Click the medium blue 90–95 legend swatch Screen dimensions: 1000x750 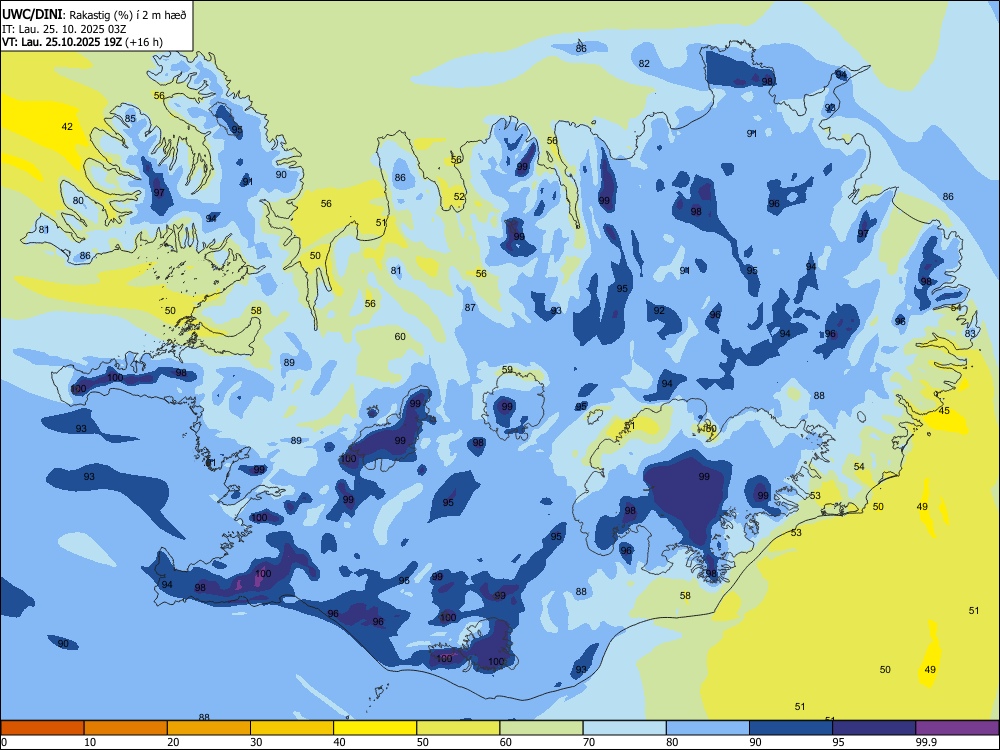click(x=791, y=728)
